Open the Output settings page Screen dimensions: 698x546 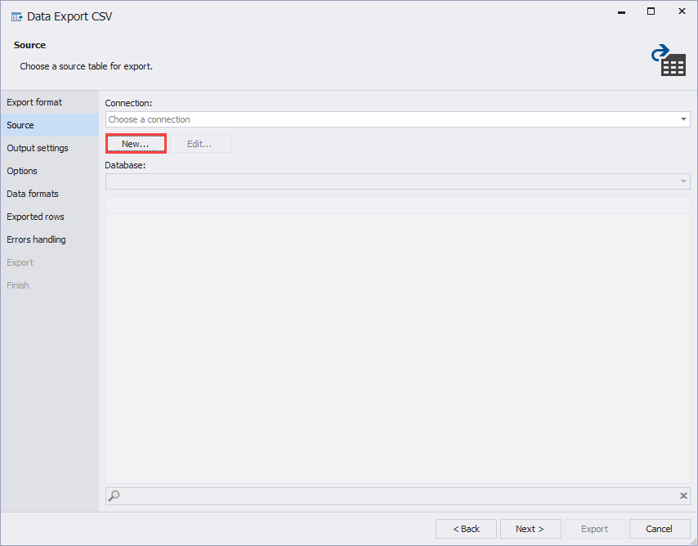click(38, 148)
